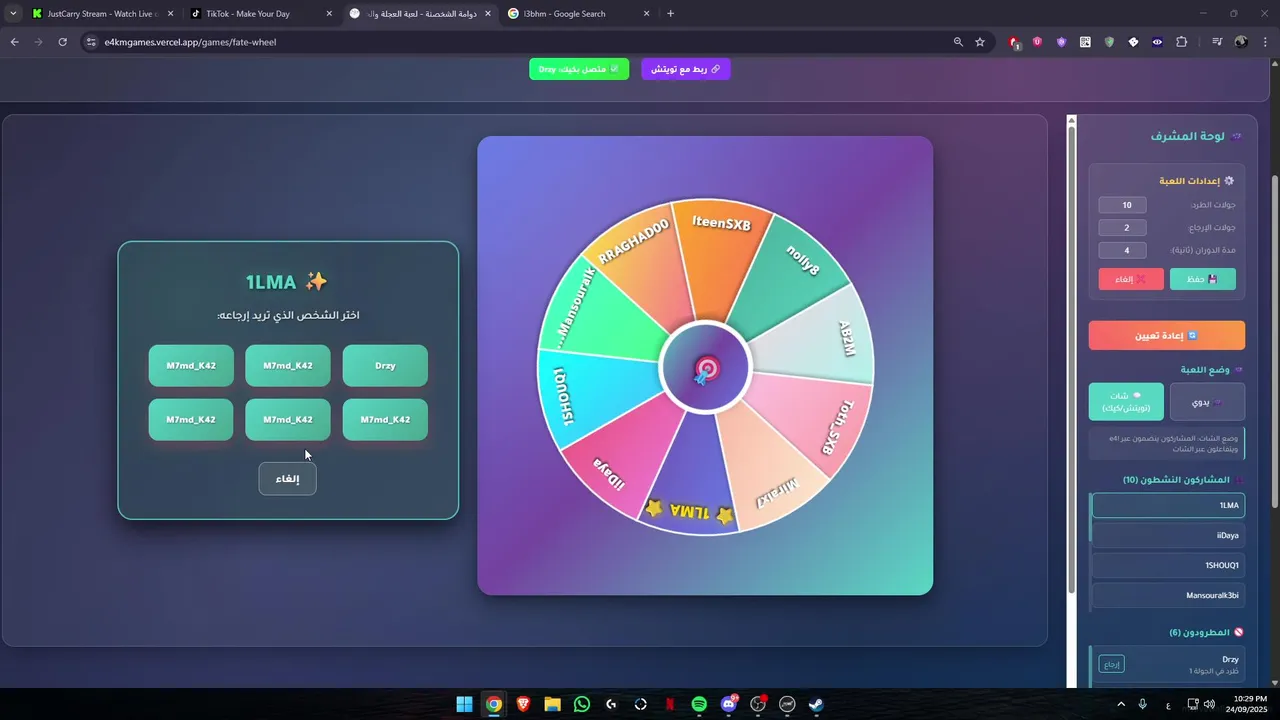Open the purple shield extension icon

[x=1061, y=42]
